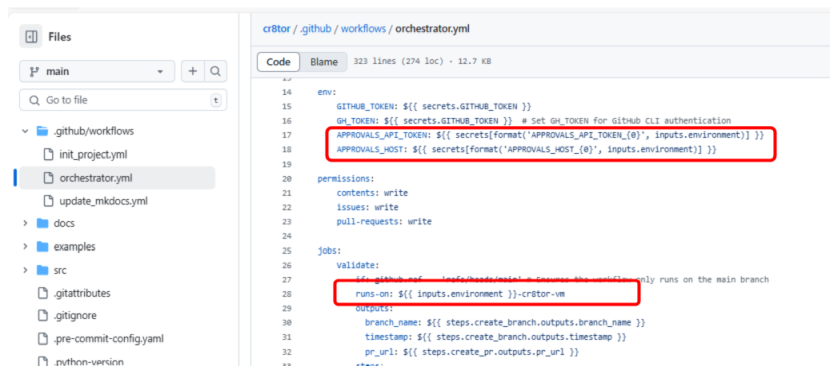Click line number 28

point(286,294)
